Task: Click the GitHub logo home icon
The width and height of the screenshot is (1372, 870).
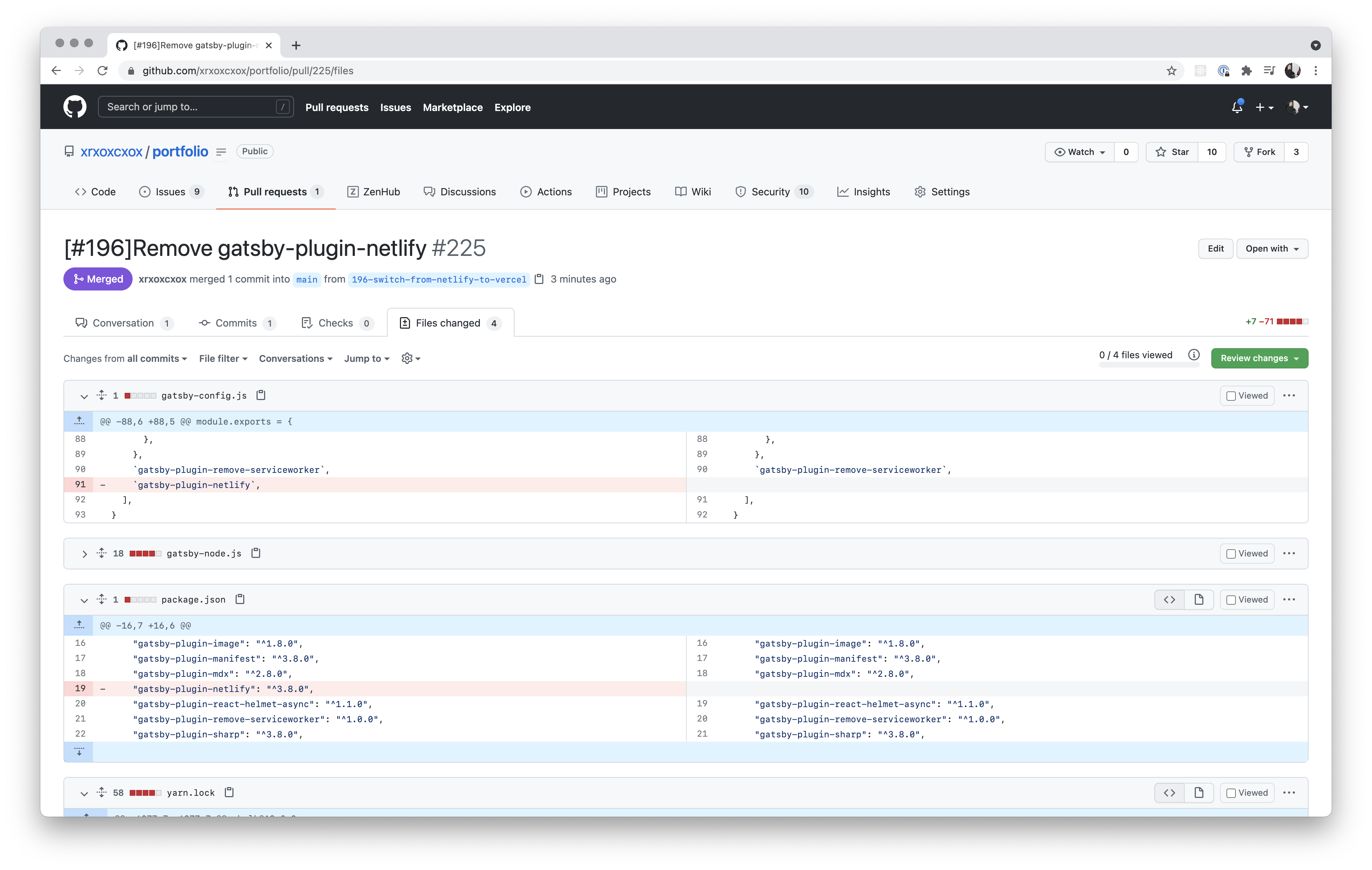Action: pyautogui.click(x=75, y=107)
